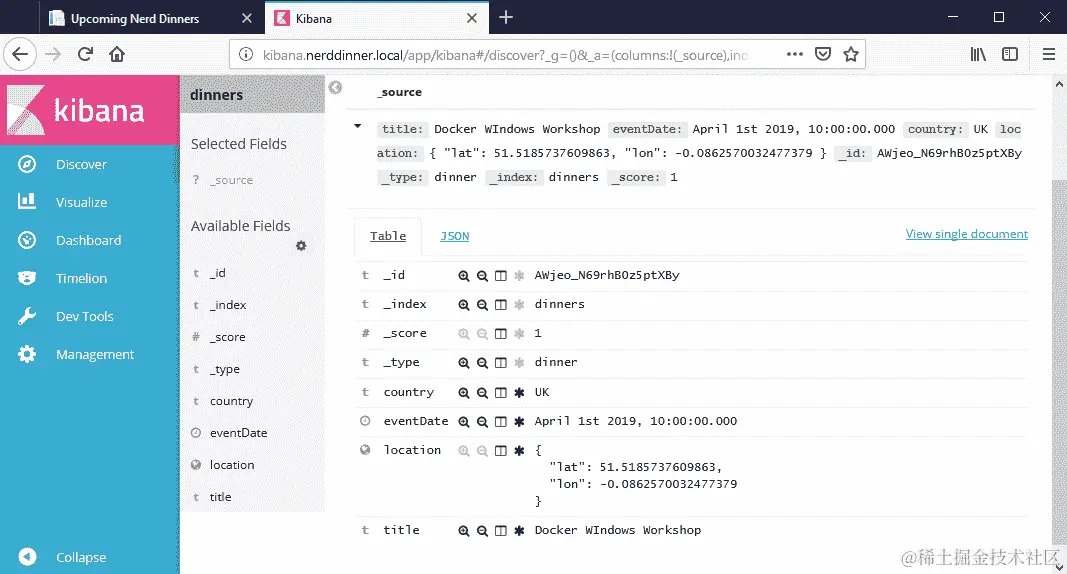The height and width of the screenshot is (574, 1067).
Task: Select _source in Selected Fields
Action: [231, 180]
